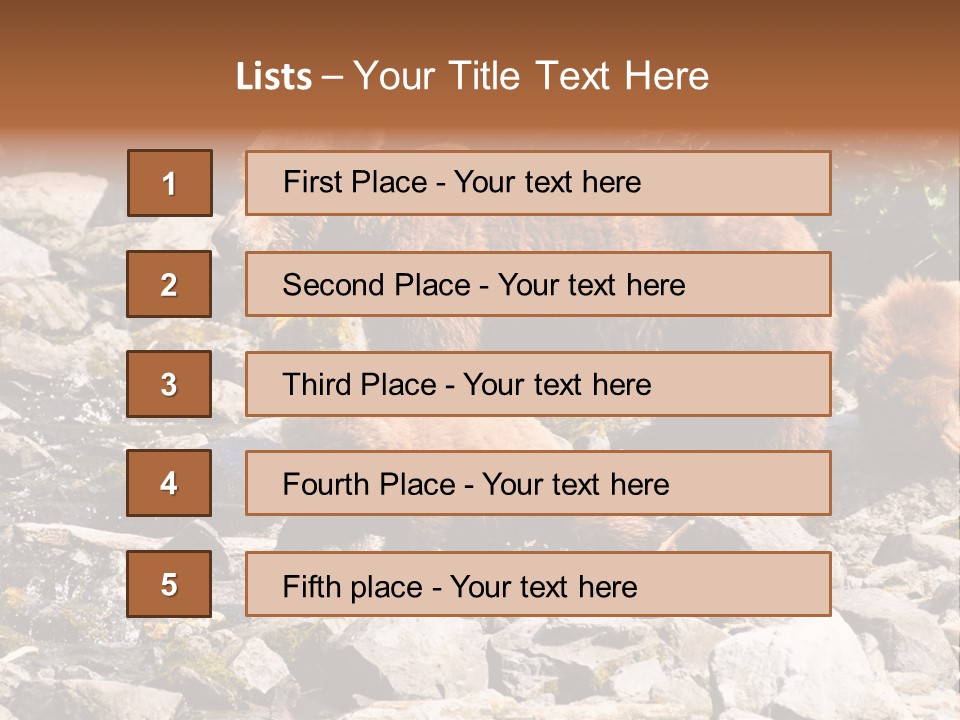Viewport: 960px width, 720px height.
Task: Click the slide title text
Action: (x=473, y=76)
